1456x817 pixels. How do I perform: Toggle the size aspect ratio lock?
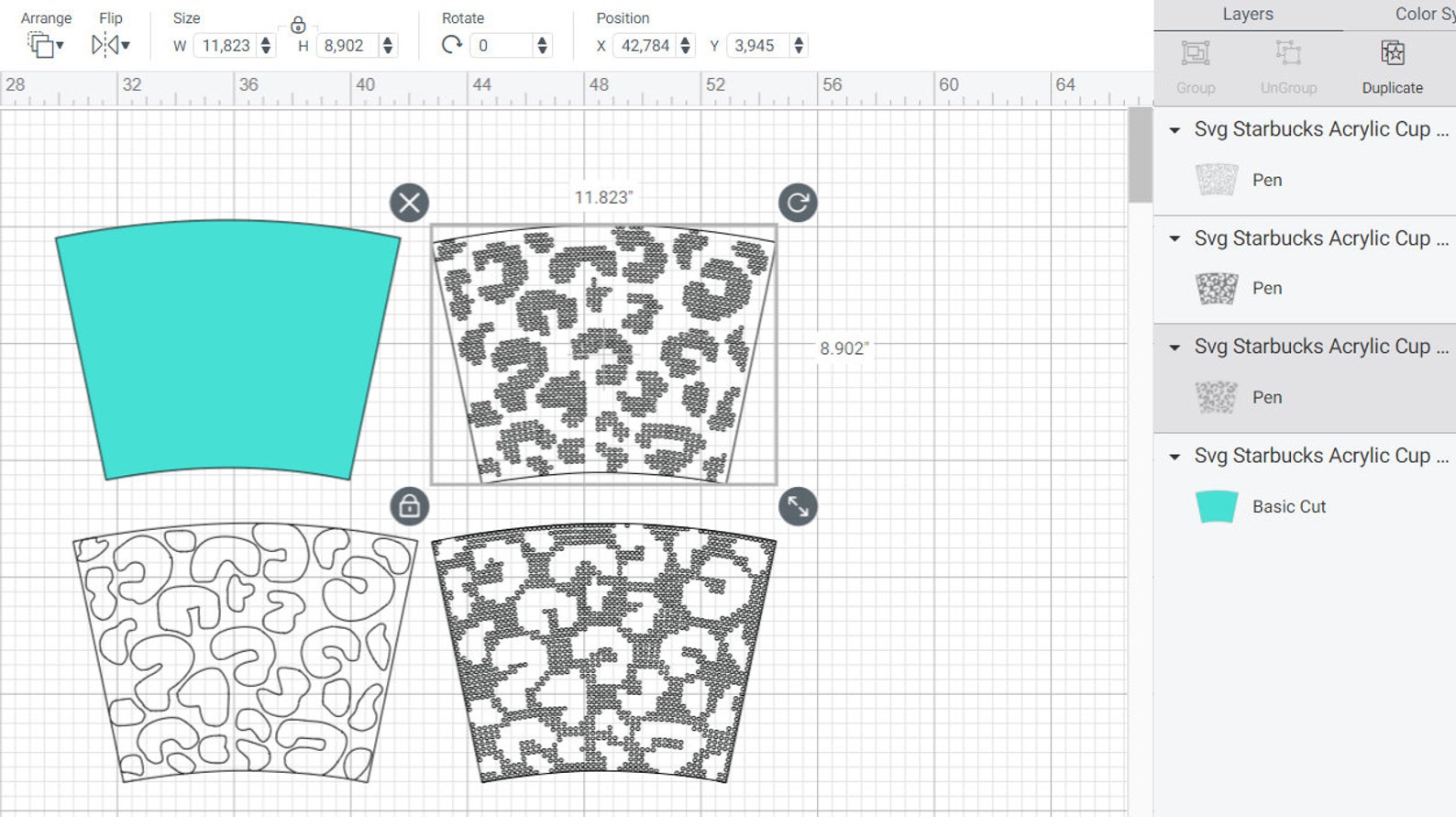tap(298, 25)
